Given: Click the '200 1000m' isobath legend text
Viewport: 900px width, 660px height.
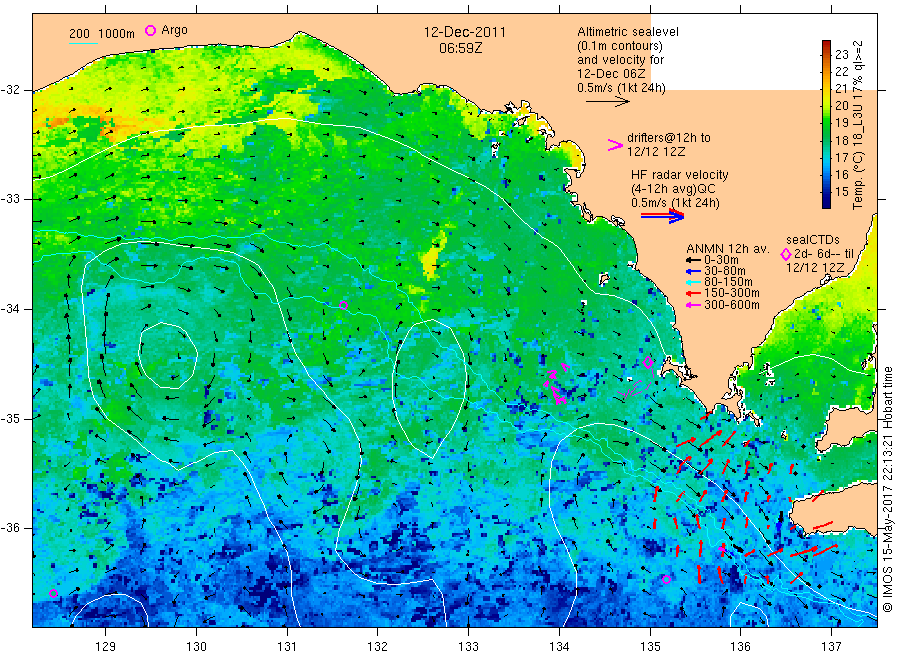Looking at the screenshot, I should [x=102, y=34].
